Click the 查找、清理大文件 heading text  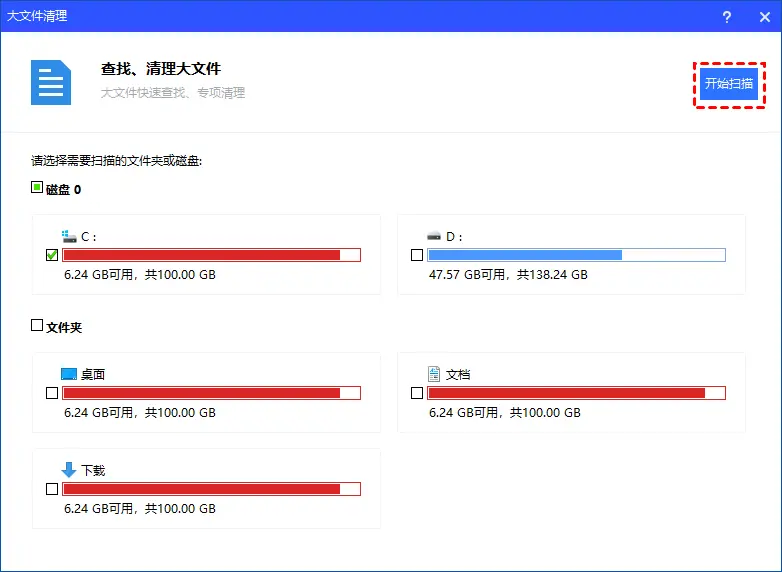click(x=160, y=69)
